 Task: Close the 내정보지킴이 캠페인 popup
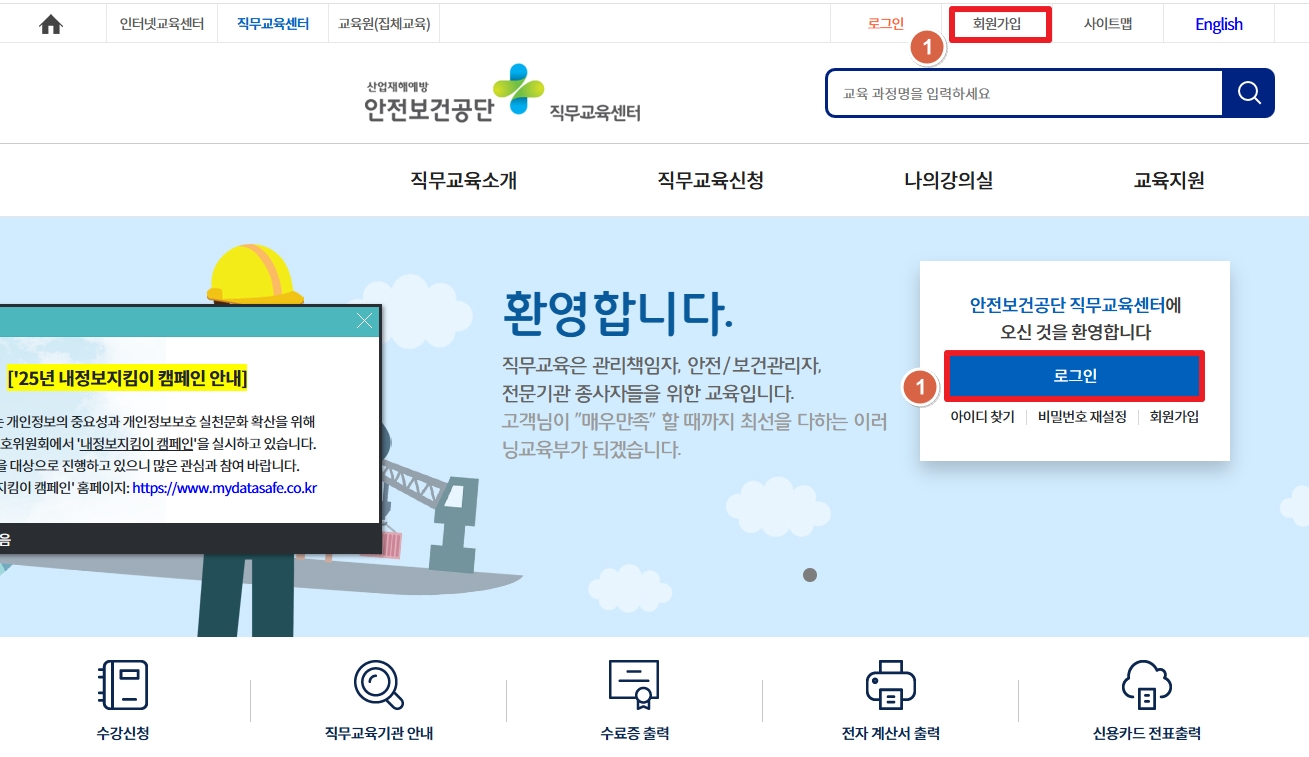364,321
